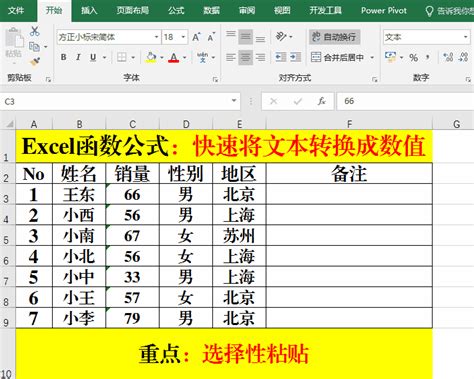Click the phonetic guide wén icon
The height and width of the screenshot is (379, 474).
click(202, 57)
